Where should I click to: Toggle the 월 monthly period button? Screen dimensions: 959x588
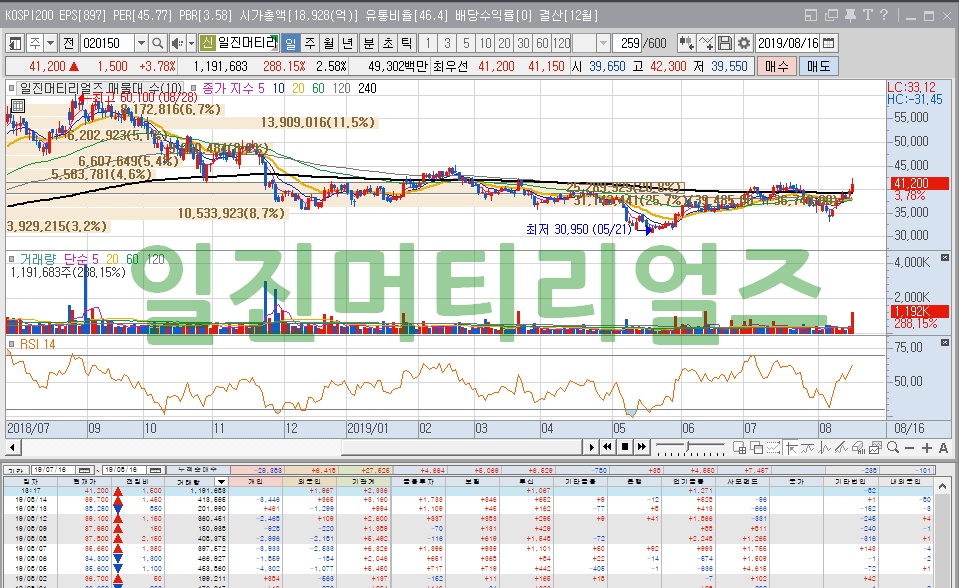329,43
